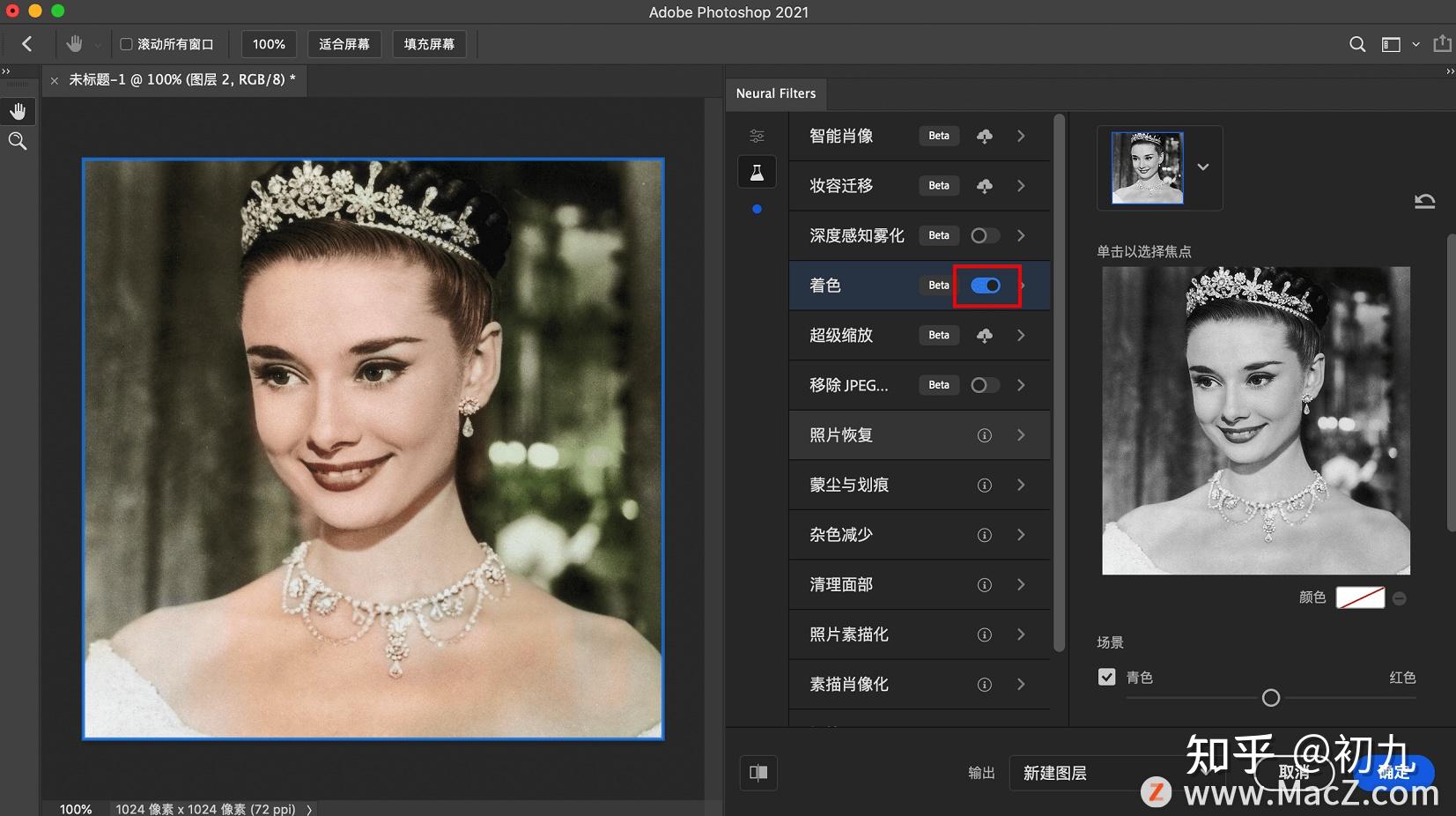This screenshot has width=1456, height=816.
Task: Switch to 未标题-1 document tab
Action: (x=182, y=79)
